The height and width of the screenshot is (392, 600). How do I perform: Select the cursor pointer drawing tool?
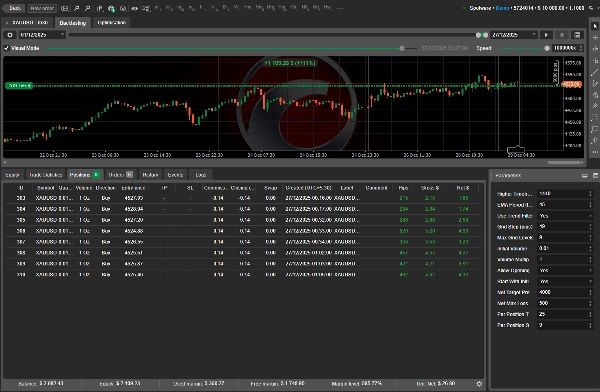coord(595,26)
